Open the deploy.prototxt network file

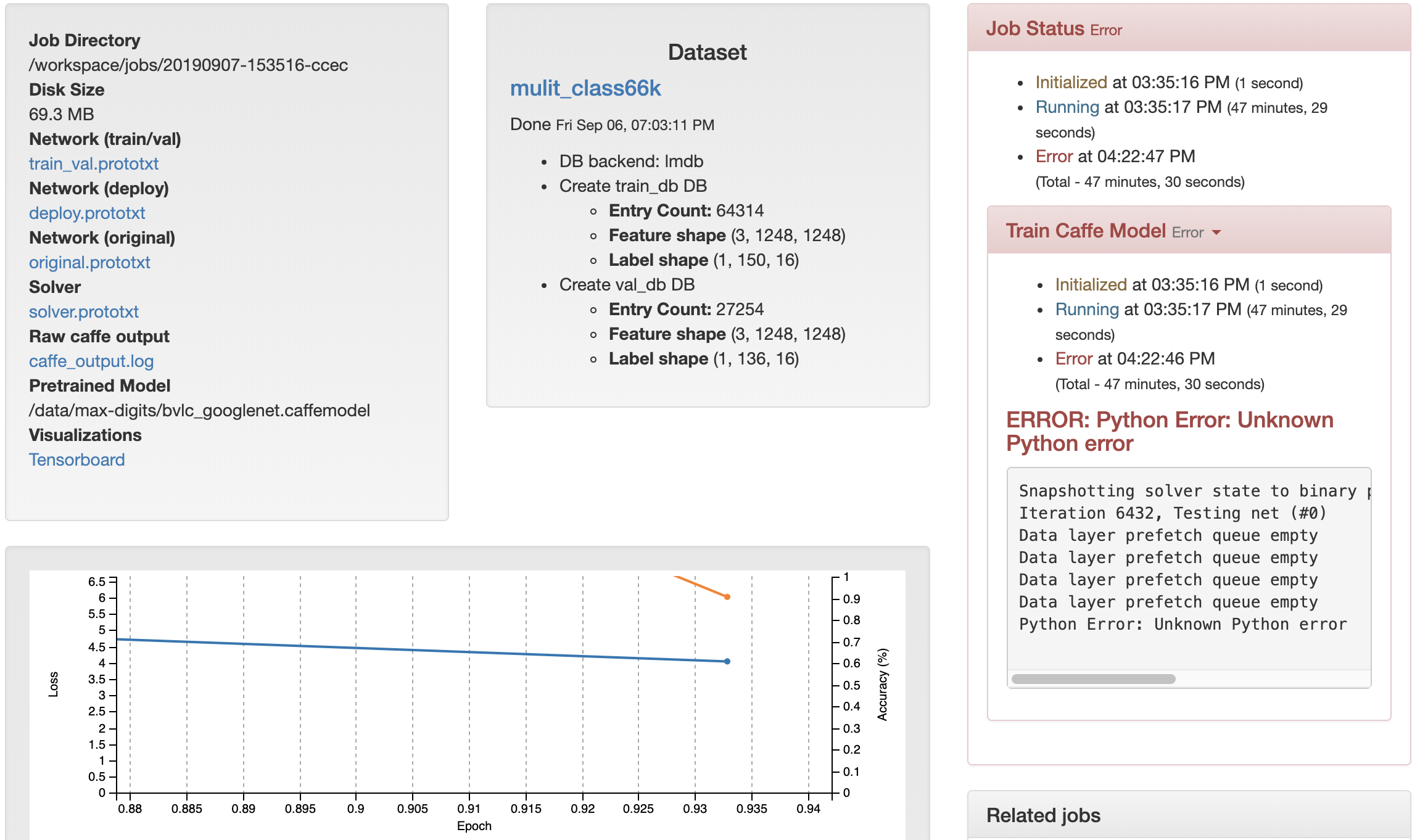87,213
